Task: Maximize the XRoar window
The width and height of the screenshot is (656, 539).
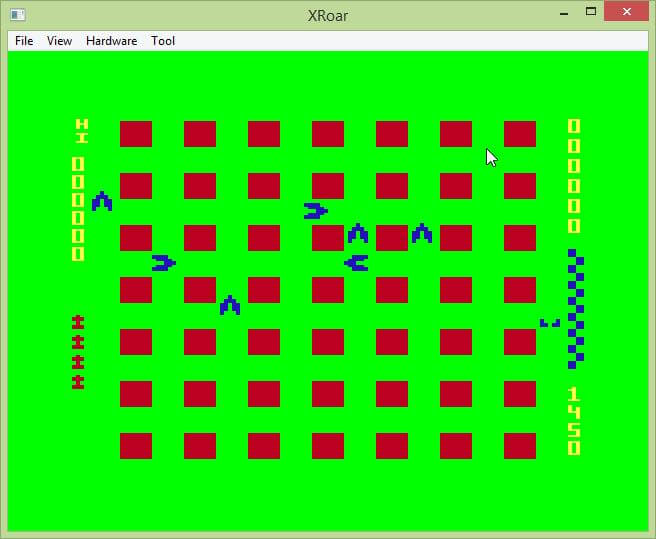Action: [x=591, y=12]
